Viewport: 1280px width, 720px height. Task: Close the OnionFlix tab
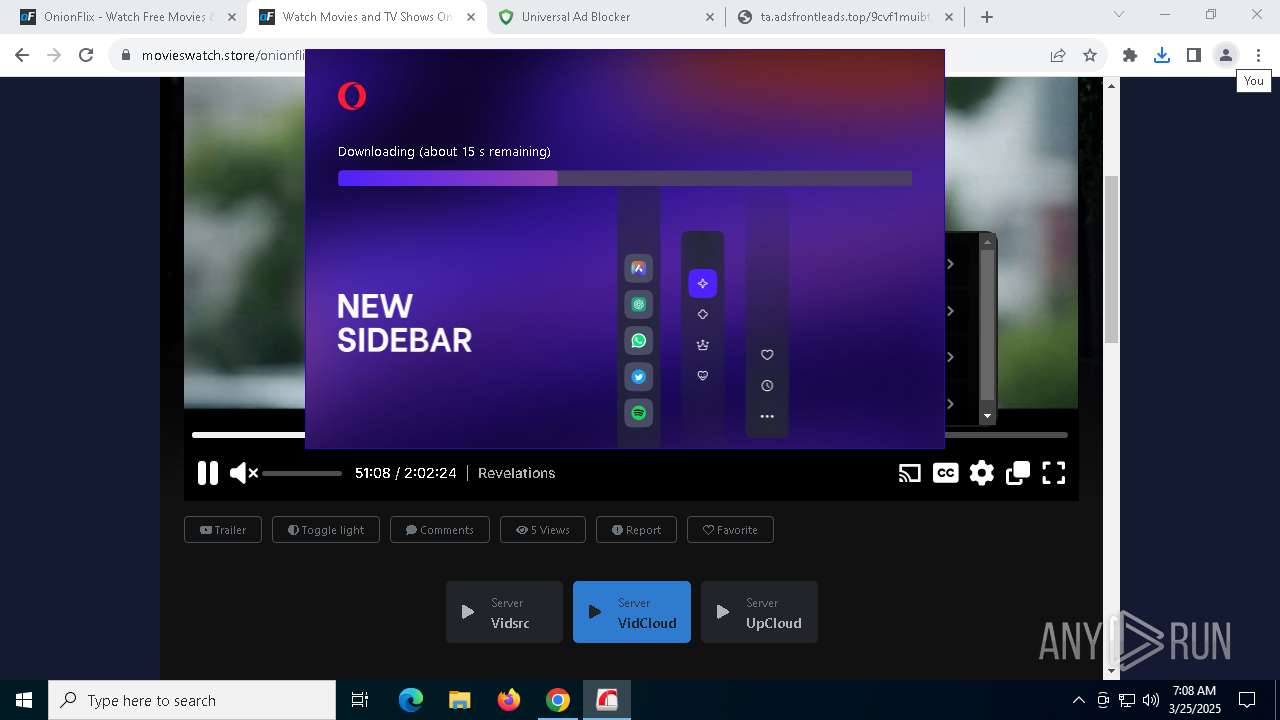point(232,17)
